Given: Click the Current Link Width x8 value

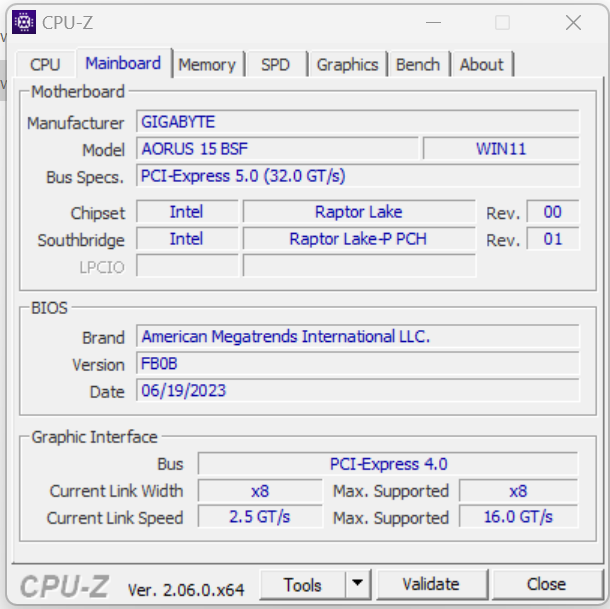Looking at the screenshot, I should pyautogui.click(x=260, y=491).
